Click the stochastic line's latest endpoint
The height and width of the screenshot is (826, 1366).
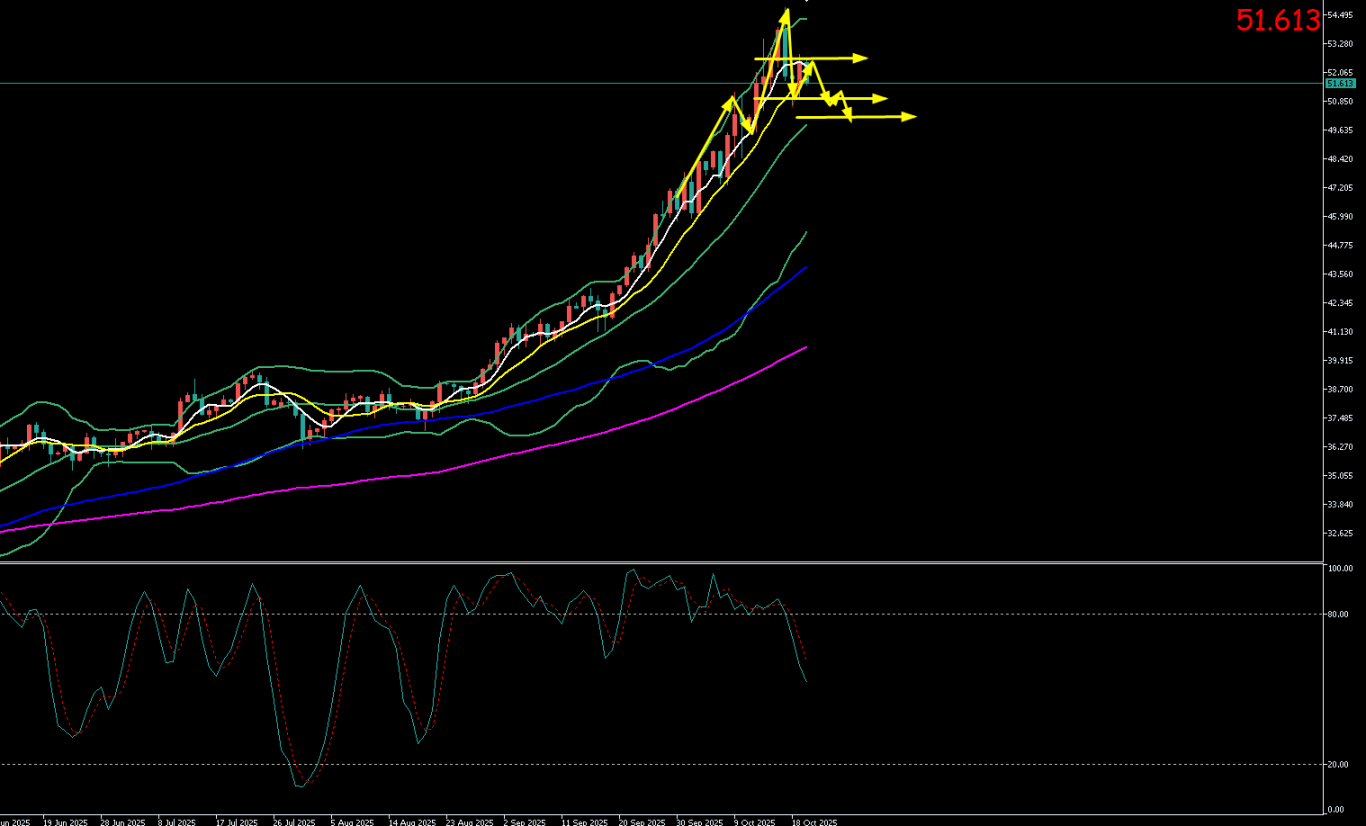(x=806, y=681)
